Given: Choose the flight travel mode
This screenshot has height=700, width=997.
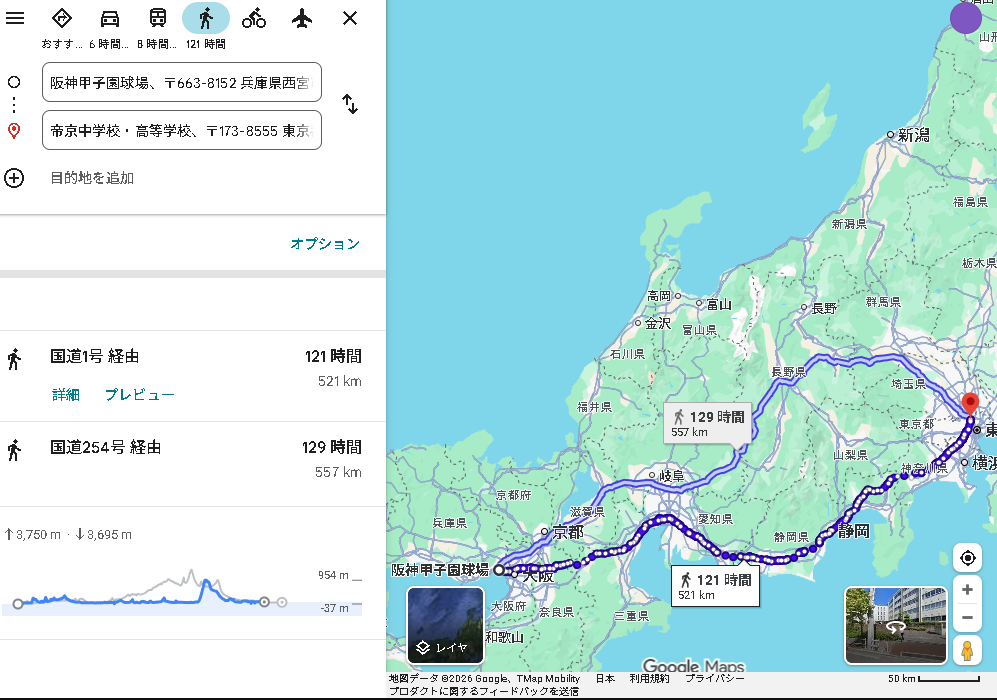Looking at the screenshot, I should pyautogui.click(x=302, y=18).
